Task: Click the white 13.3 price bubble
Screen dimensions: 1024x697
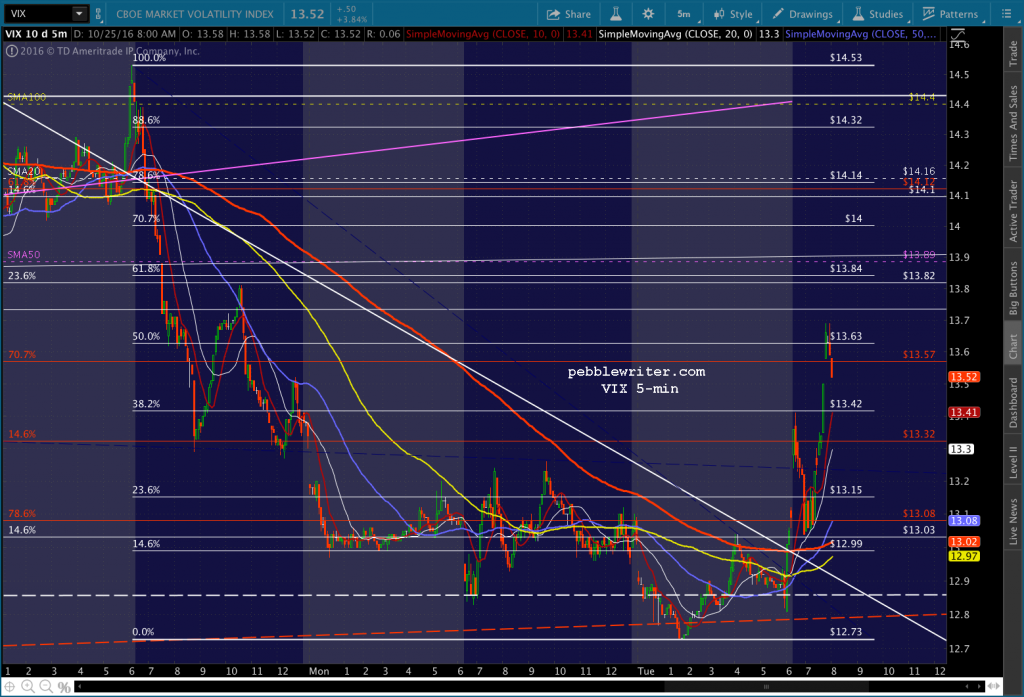Action: (961, 449)
